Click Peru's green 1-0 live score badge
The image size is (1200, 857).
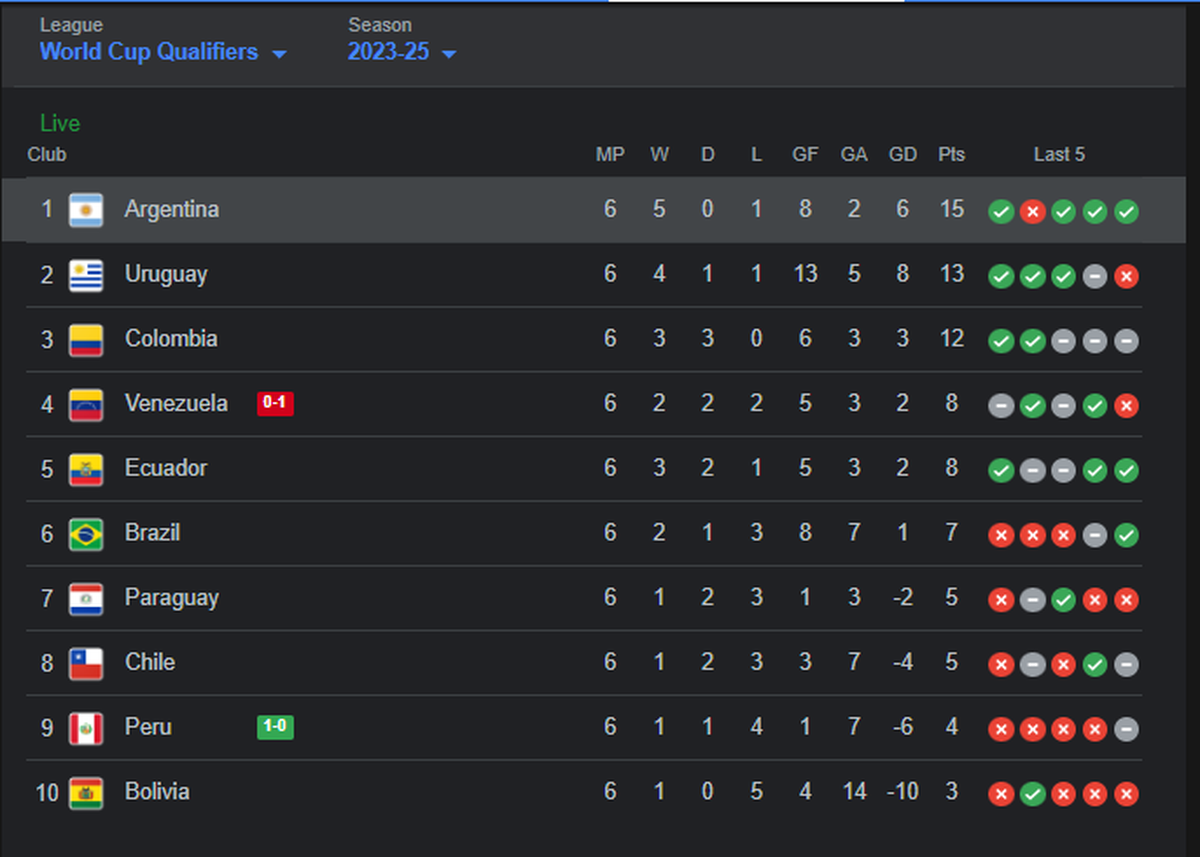(x=275, y=727)
